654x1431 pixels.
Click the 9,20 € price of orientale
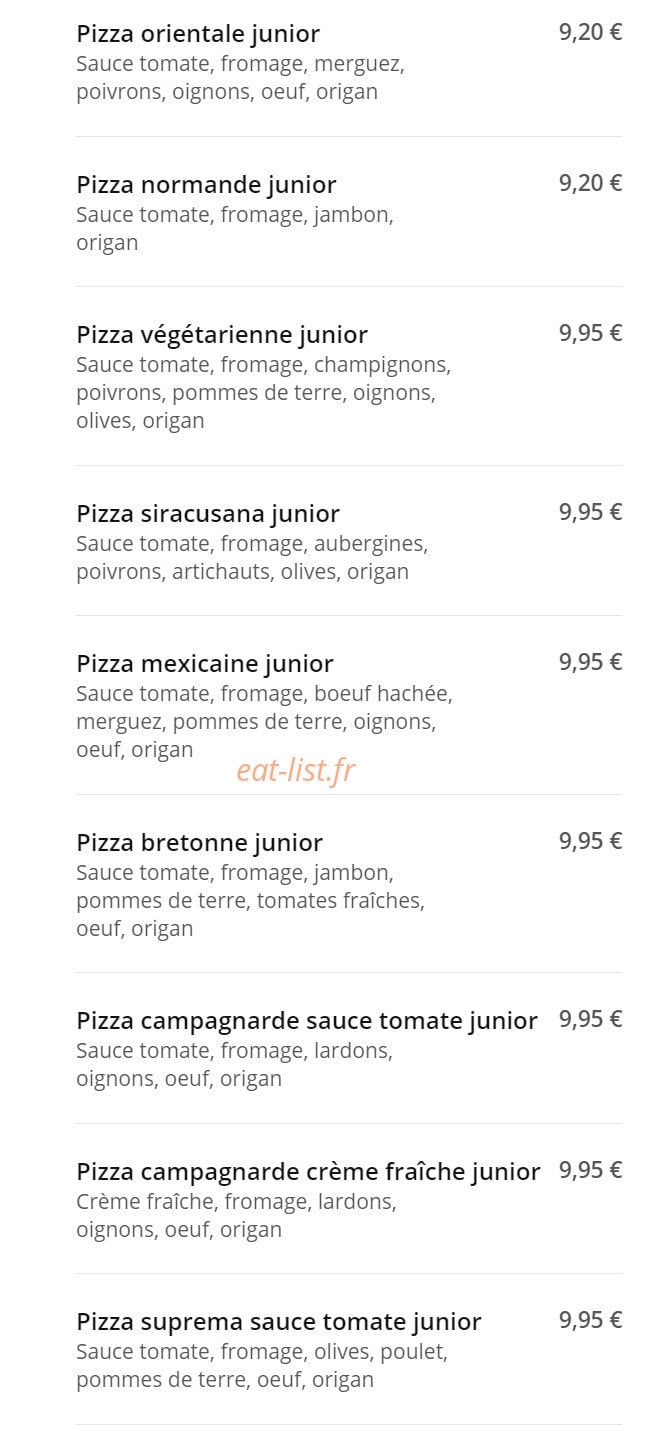coord(590,32)
